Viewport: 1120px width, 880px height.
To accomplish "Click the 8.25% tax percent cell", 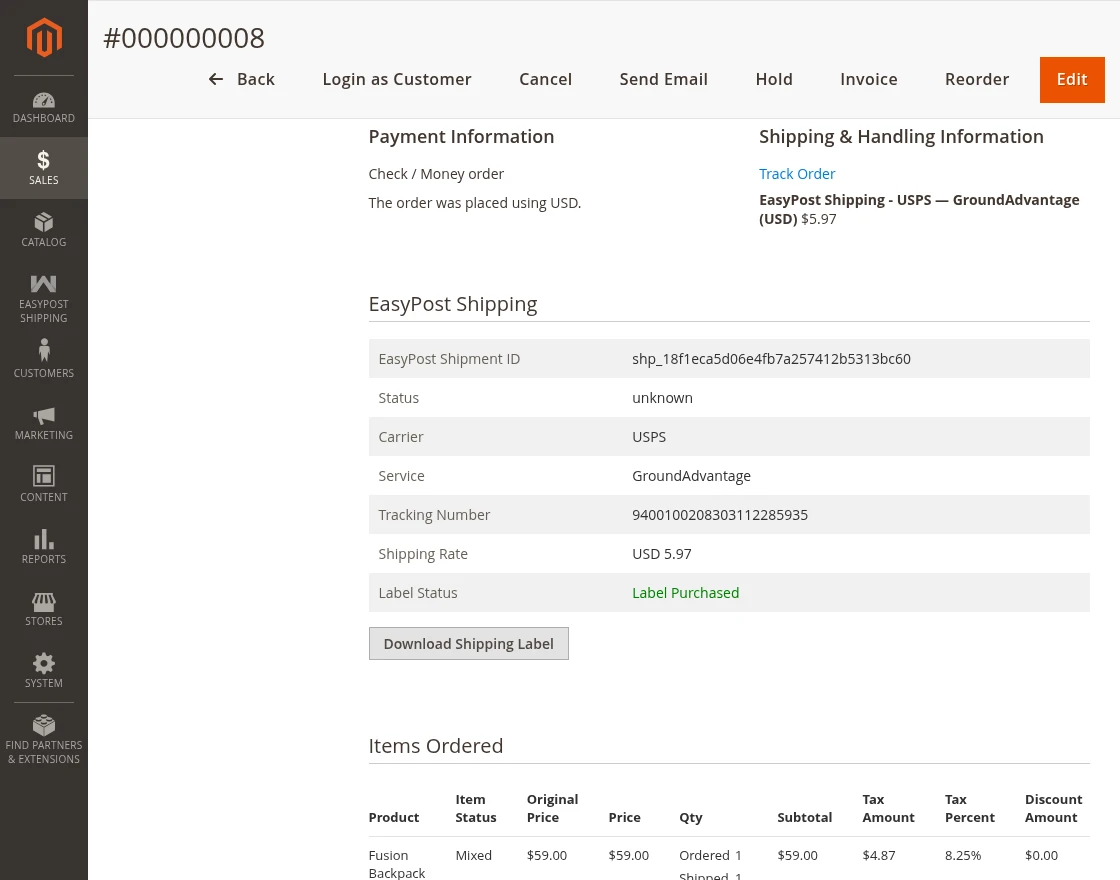I will click(x=962, y=855).
